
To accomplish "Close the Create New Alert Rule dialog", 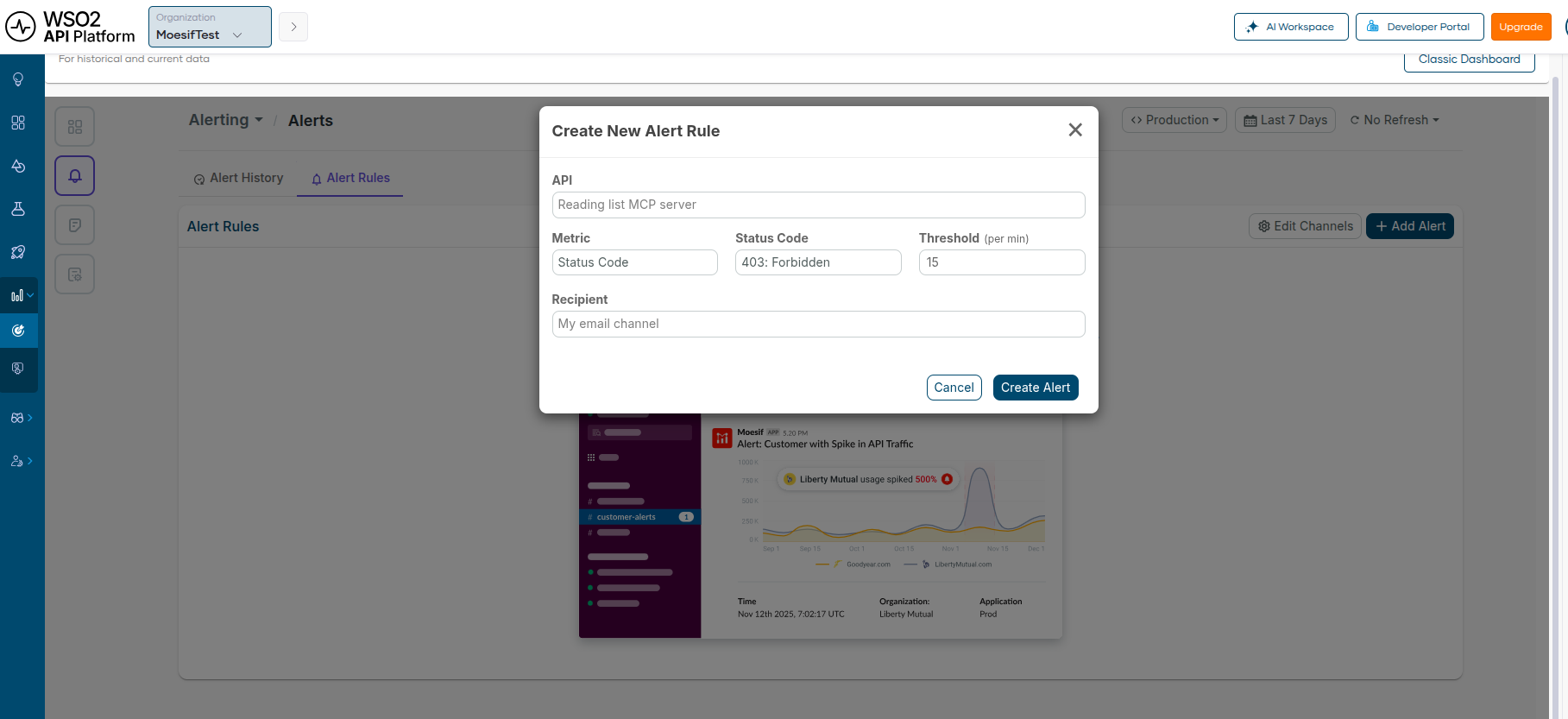I will point(1075,129).
